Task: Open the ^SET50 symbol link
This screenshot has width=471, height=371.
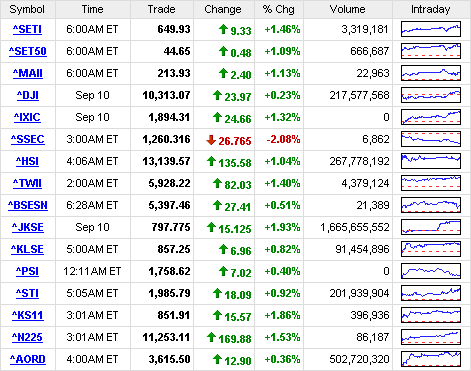Action: coord(28,51)
